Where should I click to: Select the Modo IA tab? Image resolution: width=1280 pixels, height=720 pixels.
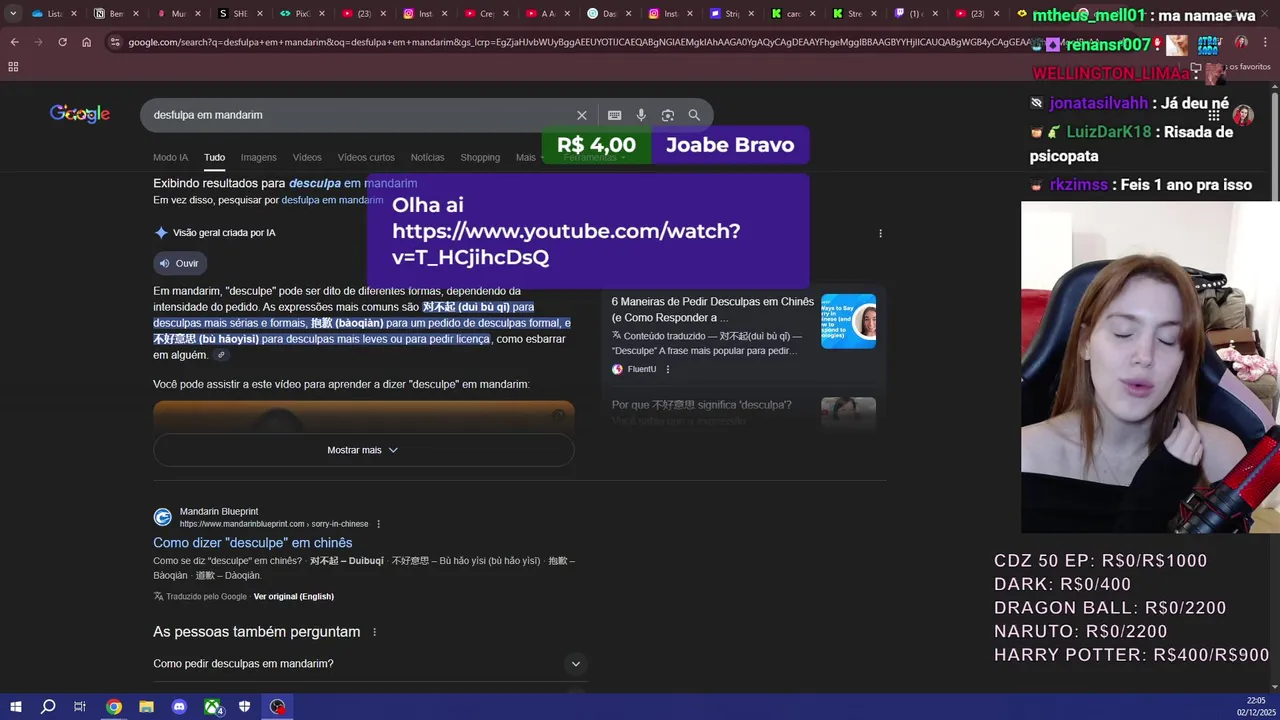(x=170, y=157)
